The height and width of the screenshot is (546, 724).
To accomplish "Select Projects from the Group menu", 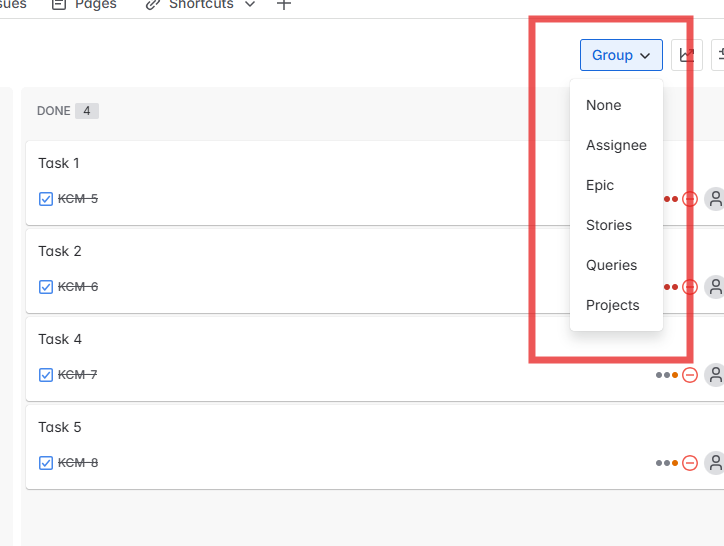I will [616, 305].
